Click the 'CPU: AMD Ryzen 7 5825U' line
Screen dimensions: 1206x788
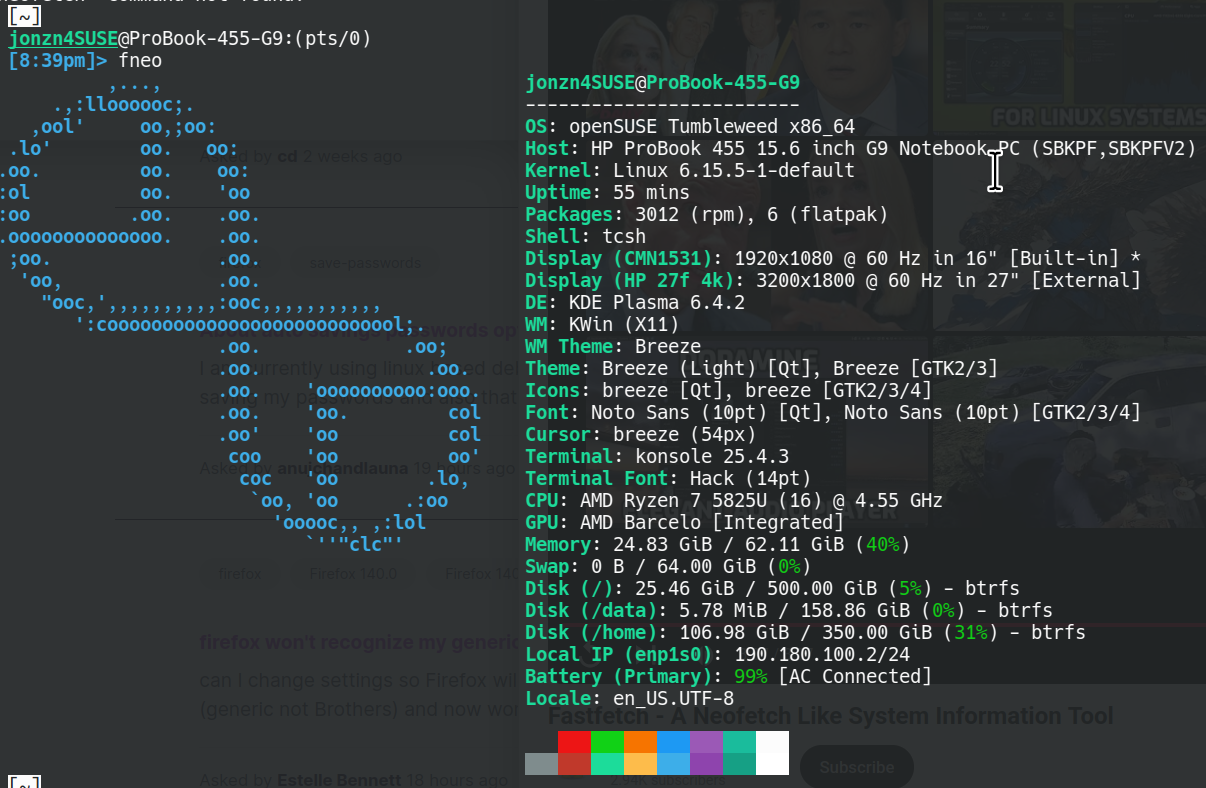[734, 501]
